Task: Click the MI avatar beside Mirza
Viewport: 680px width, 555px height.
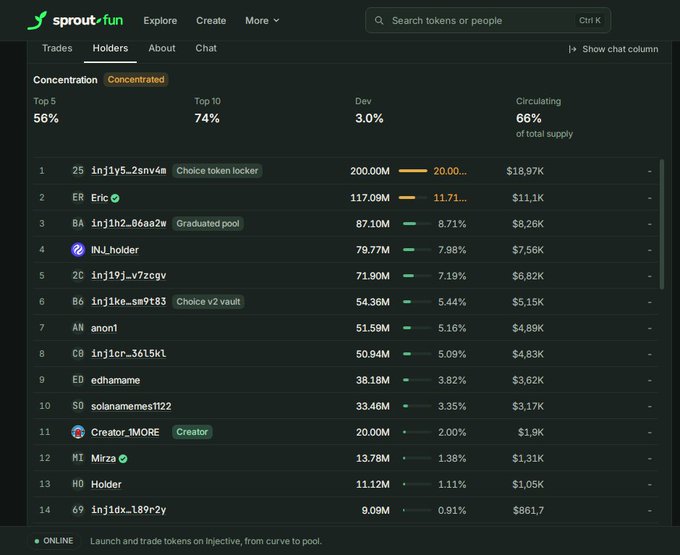Action: [x=78, y=458]
